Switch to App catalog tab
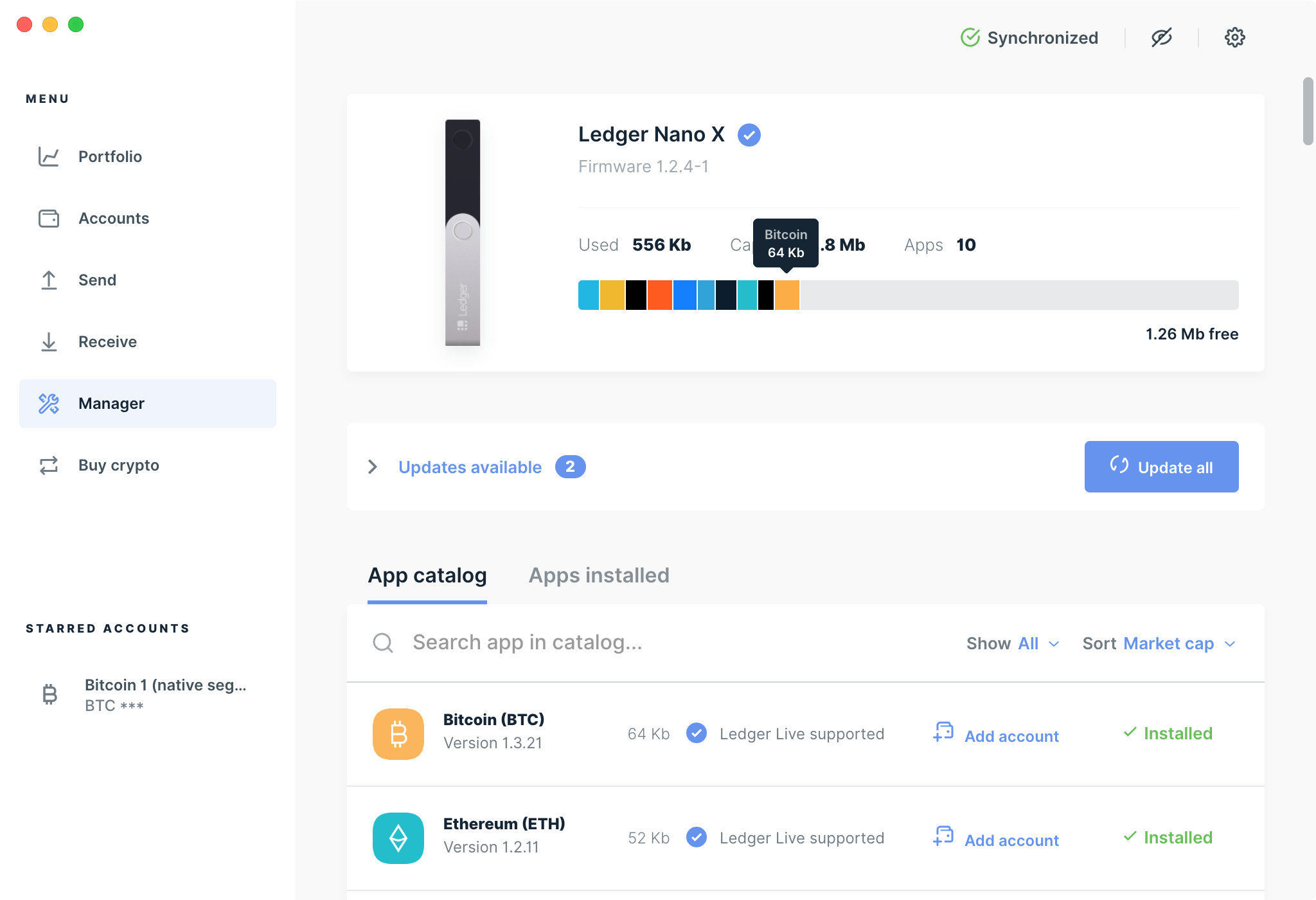 click(x=427, y=575)
